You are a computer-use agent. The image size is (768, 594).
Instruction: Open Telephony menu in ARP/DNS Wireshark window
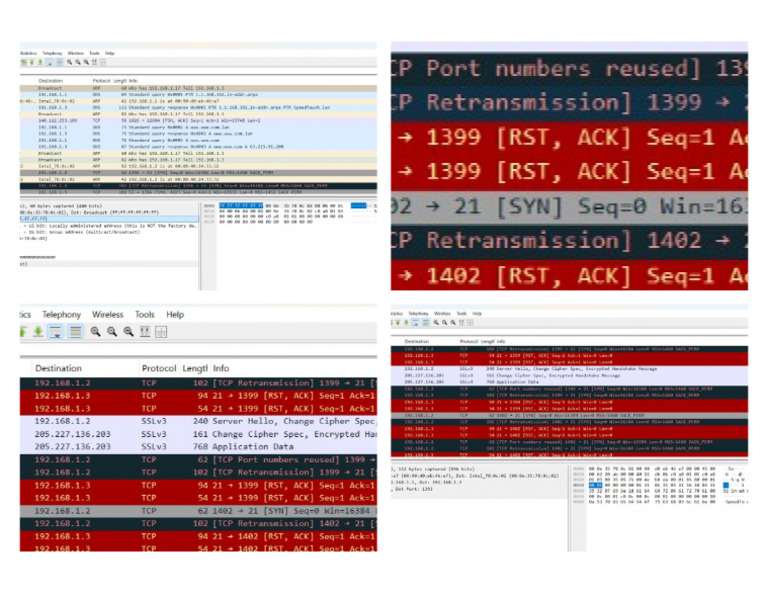click(52, 53)
